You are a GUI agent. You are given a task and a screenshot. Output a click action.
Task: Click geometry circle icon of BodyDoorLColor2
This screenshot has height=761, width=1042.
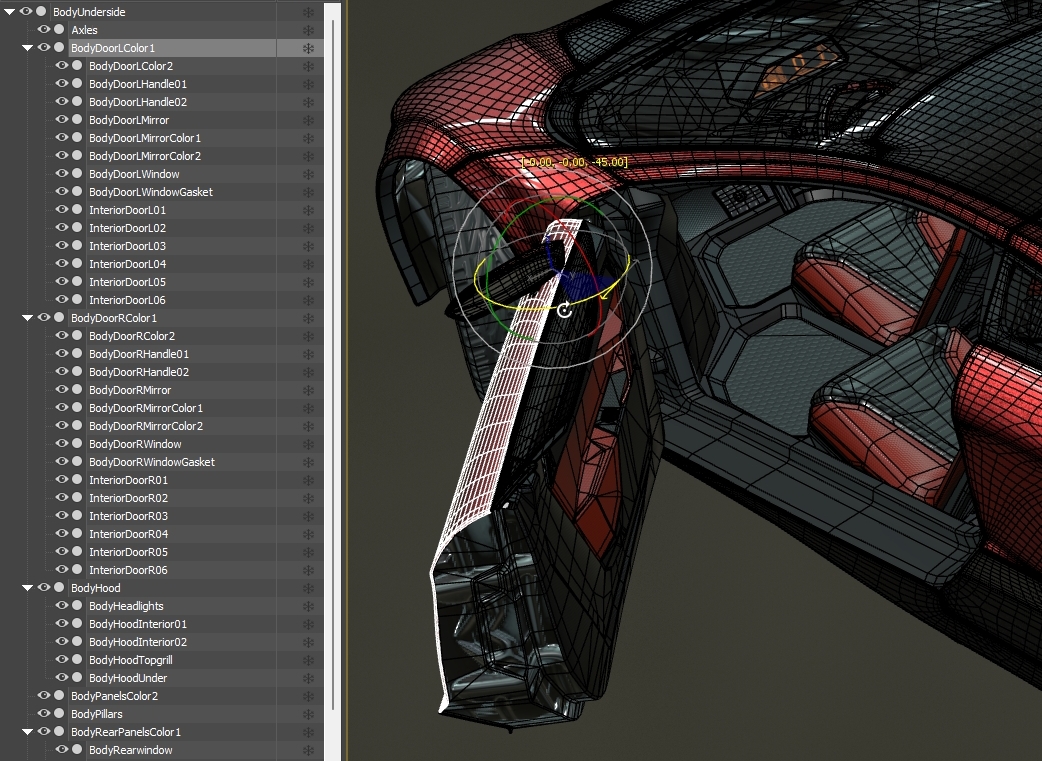[x=77, y=65]
